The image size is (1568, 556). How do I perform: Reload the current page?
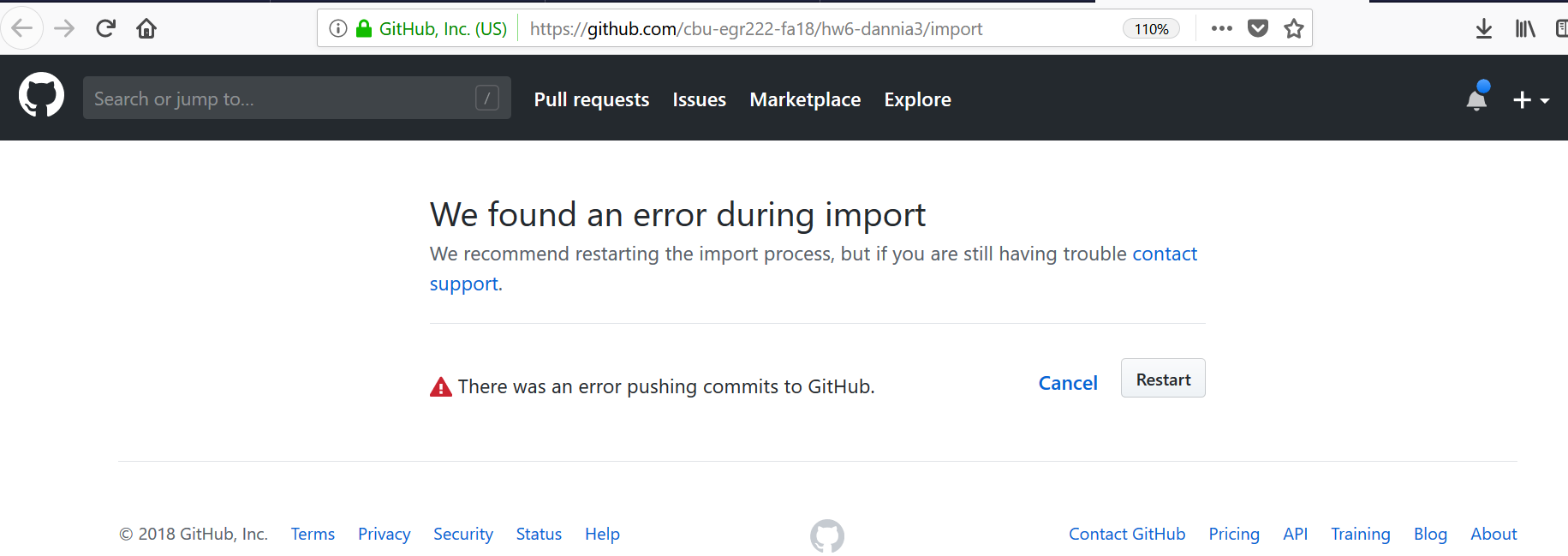(x=105, y=27)
